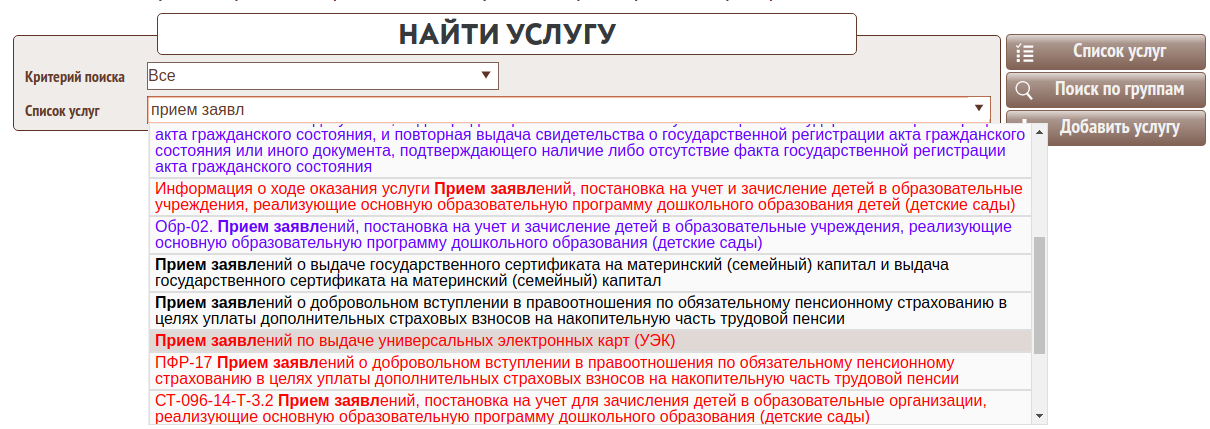Click the results list scrollbar thumb
The image size is (1210, 429).
1039,295
